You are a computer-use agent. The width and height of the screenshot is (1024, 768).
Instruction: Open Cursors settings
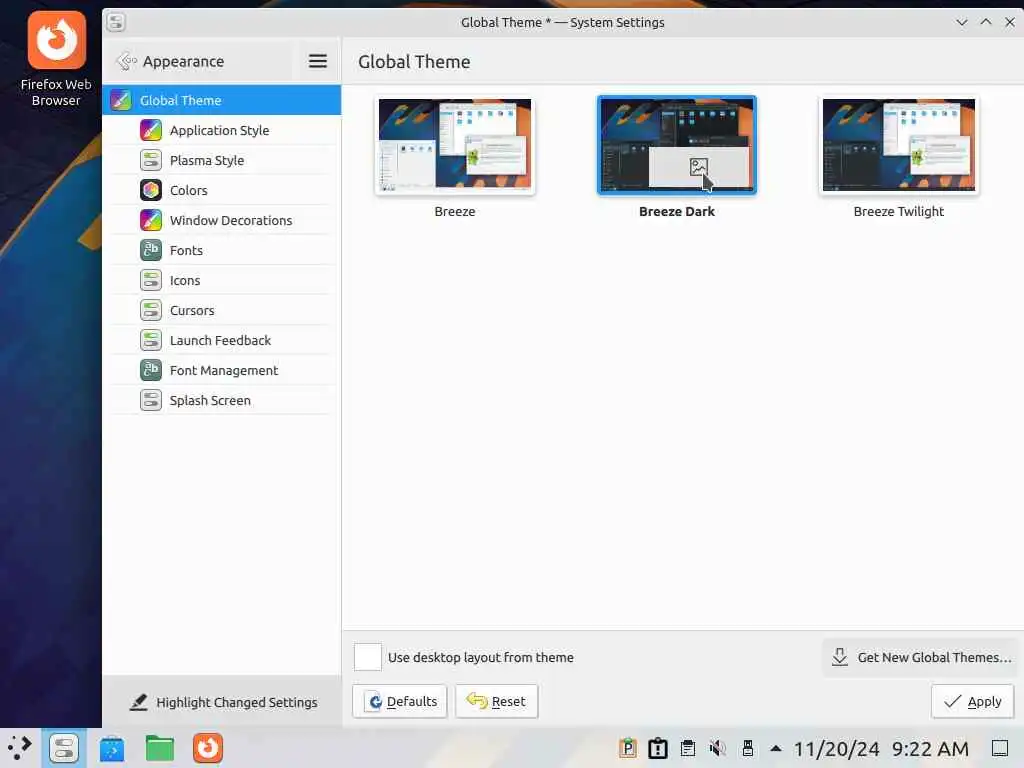tap(221, 311)
